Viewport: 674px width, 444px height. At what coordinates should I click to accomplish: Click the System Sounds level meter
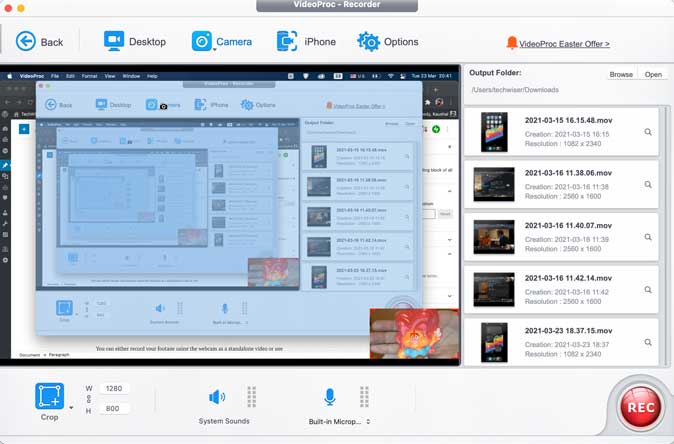pos(252,396)
